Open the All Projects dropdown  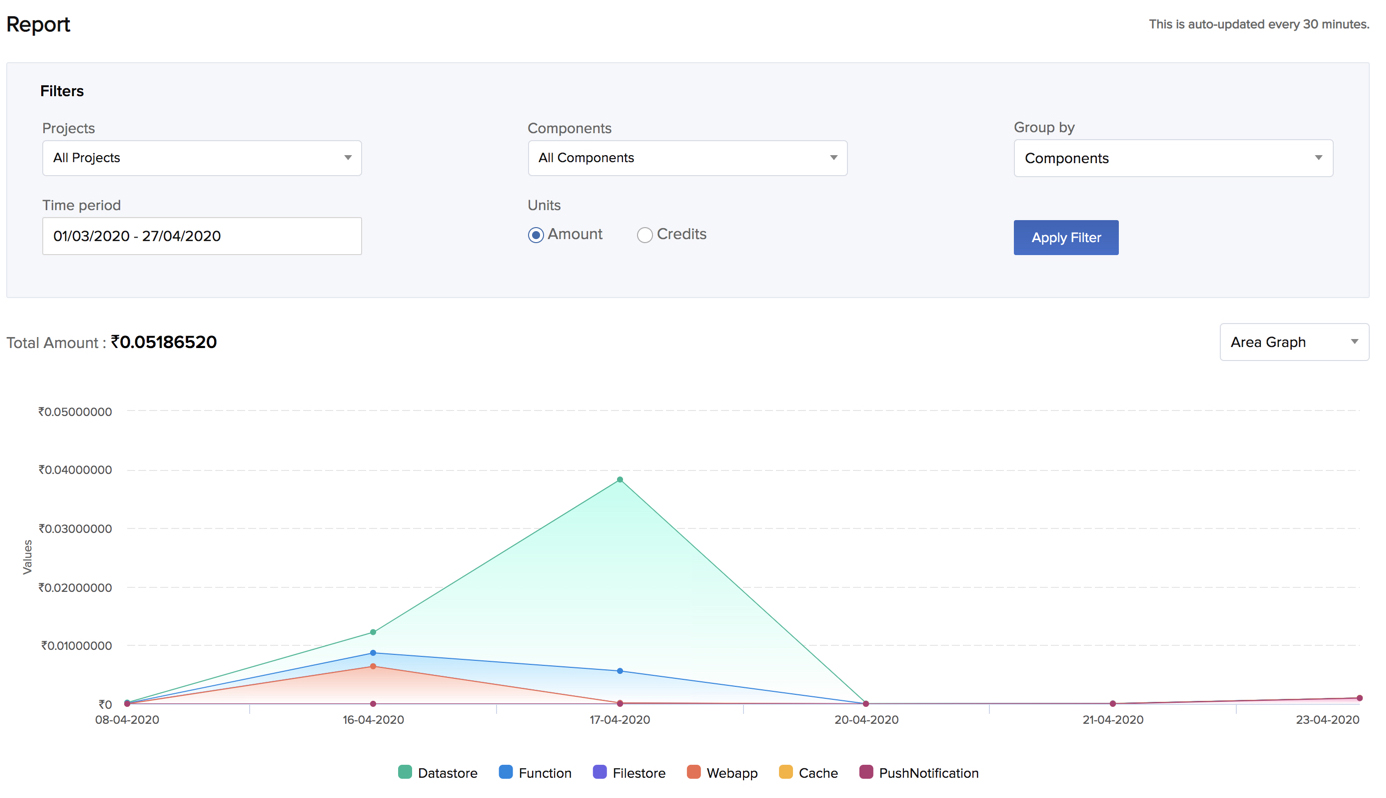click(x=201, y=158)
